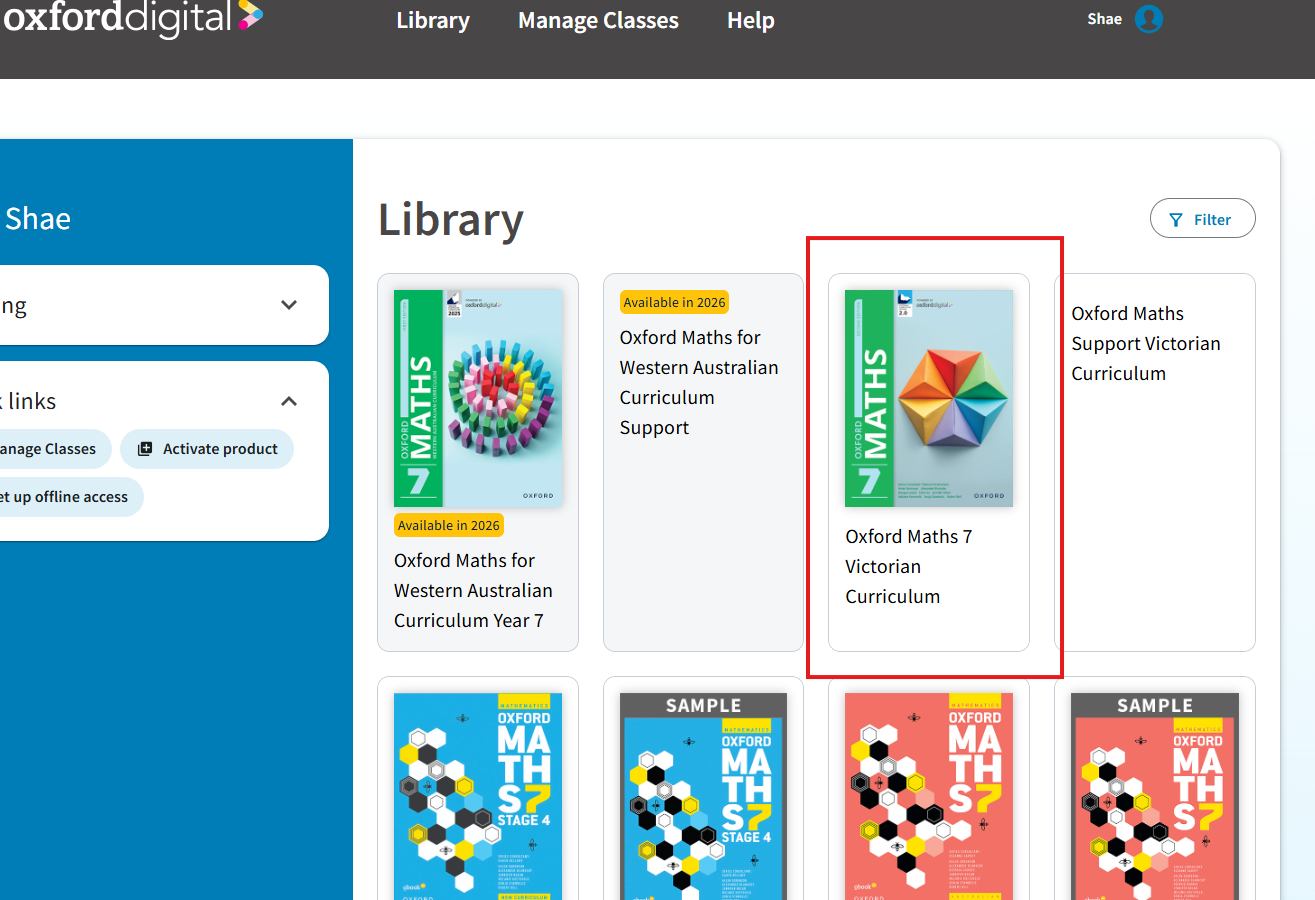Open the Help menu item

click(751, 20)
